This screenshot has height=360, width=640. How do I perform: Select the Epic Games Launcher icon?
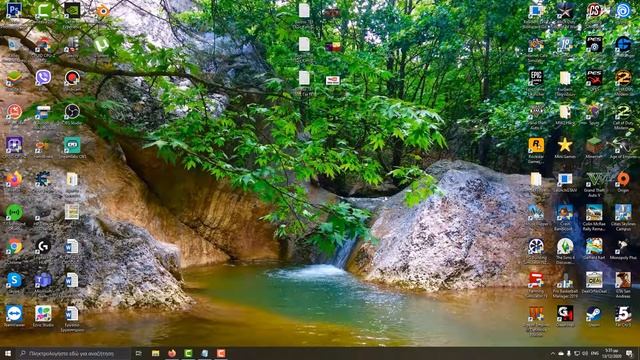point(536,77)
